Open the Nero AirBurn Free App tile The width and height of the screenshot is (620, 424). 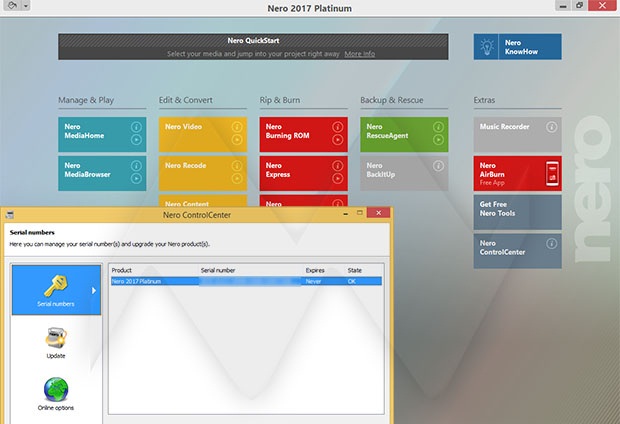518,173
